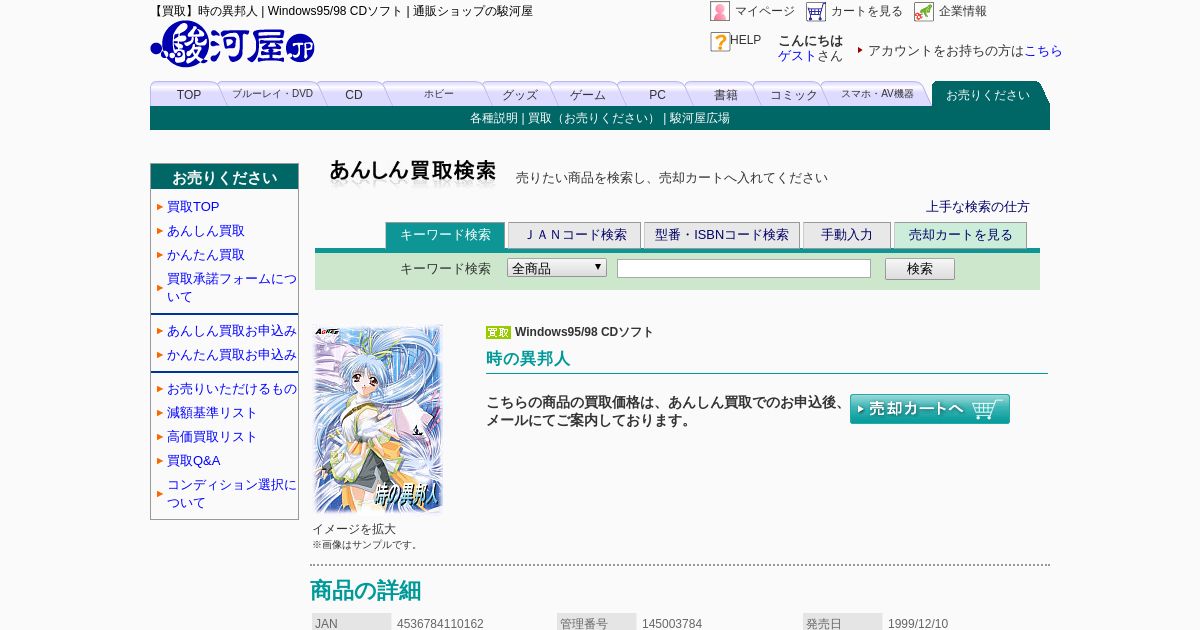Click イメージを拡大 to enlarge image

tap(354, 529)
